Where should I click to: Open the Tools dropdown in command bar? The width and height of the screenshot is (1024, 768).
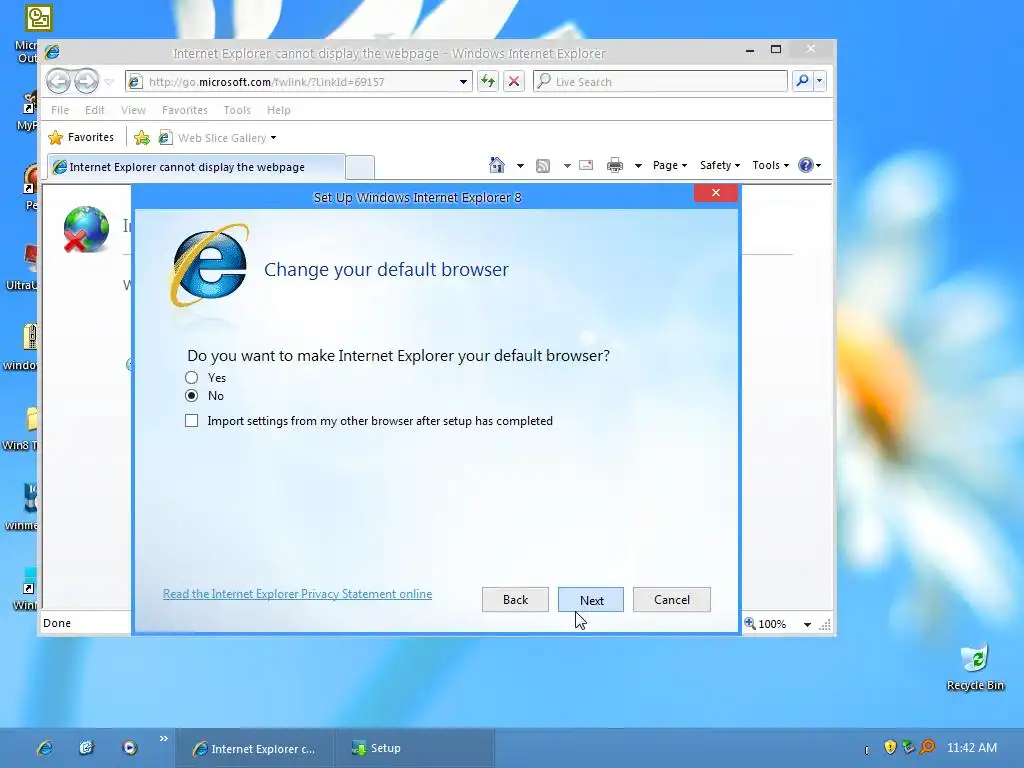(x=771, y=165)
